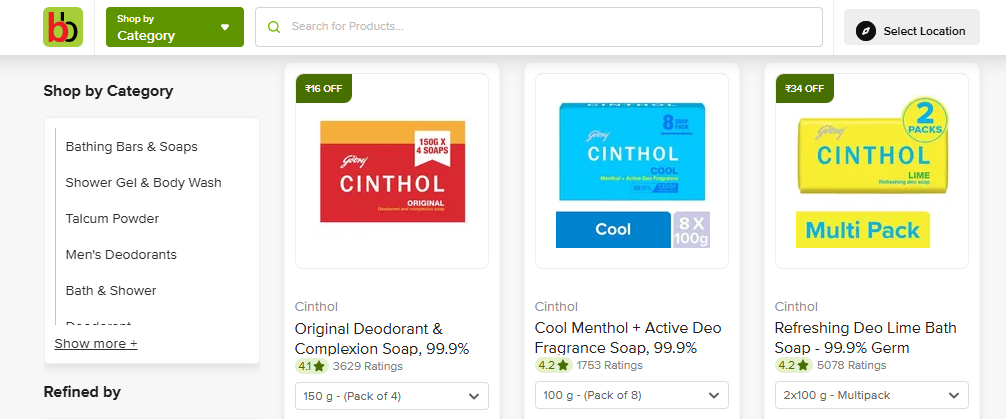Open Men's Deodorants category

[x=121, y=254]
